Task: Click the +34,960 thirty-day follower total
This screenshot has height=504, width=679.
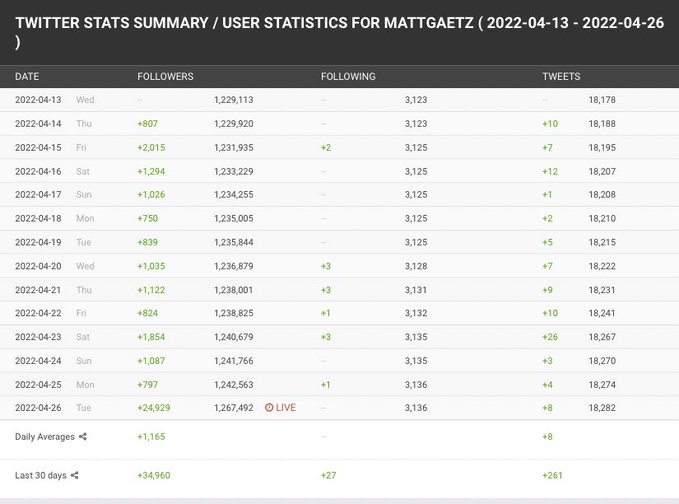Action: pos(156,475)
